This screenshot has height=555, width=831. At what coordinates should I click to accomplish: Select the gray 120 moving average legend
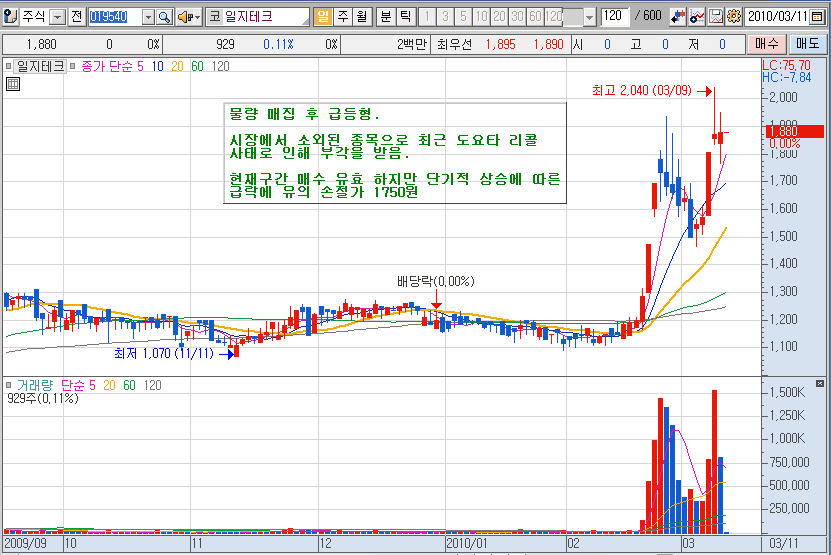click(220, 66)
